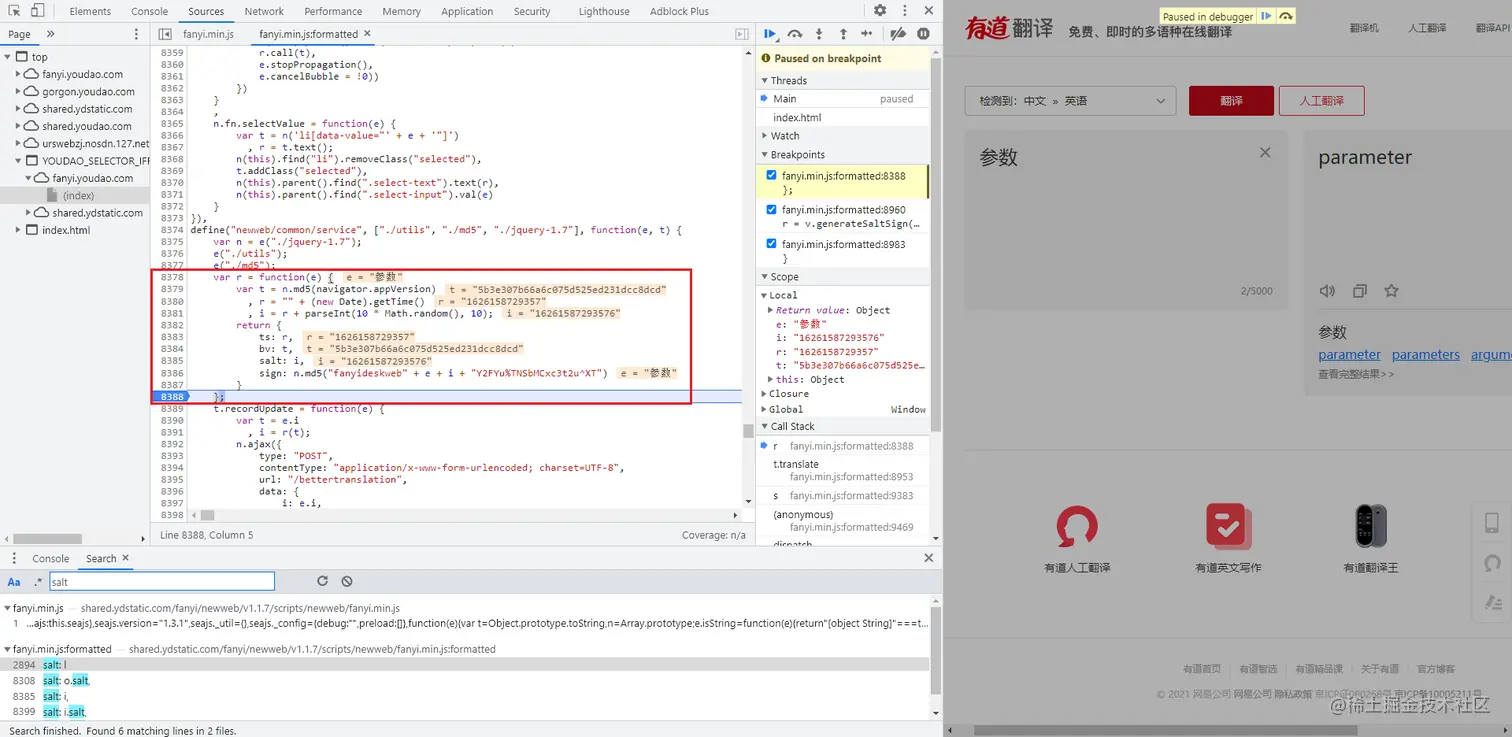The image size is (1512, 737).
Task: Clear the search results icon
Action: click(x=346, y=581)
